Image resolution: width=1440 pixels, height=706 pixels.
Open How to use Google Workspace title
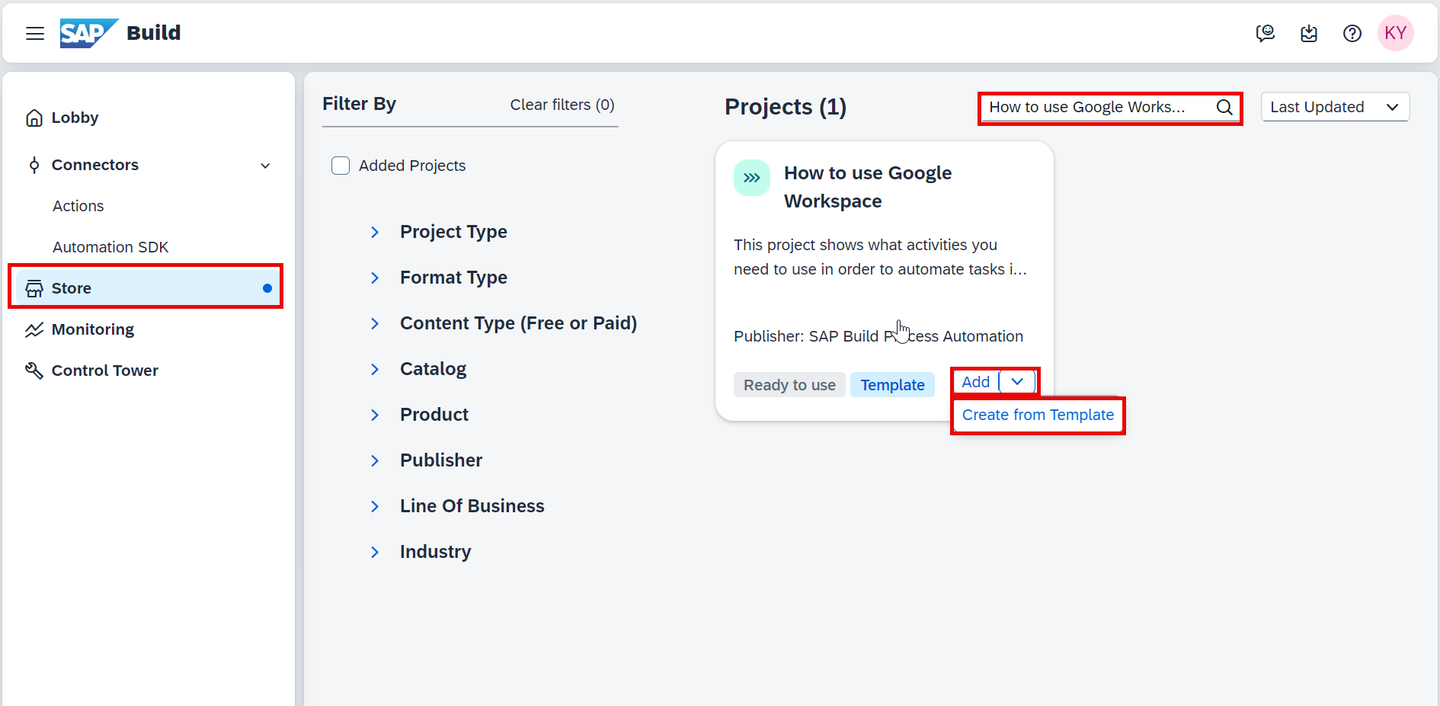coord(868,187)
